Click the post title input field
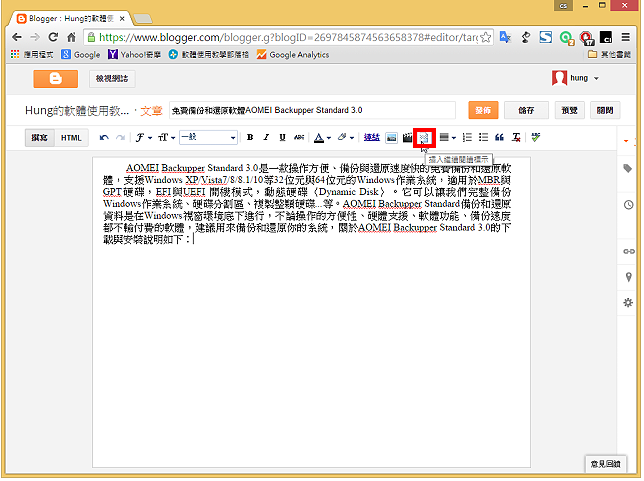Viewport: 644px width, 481px height. (312, 110)
